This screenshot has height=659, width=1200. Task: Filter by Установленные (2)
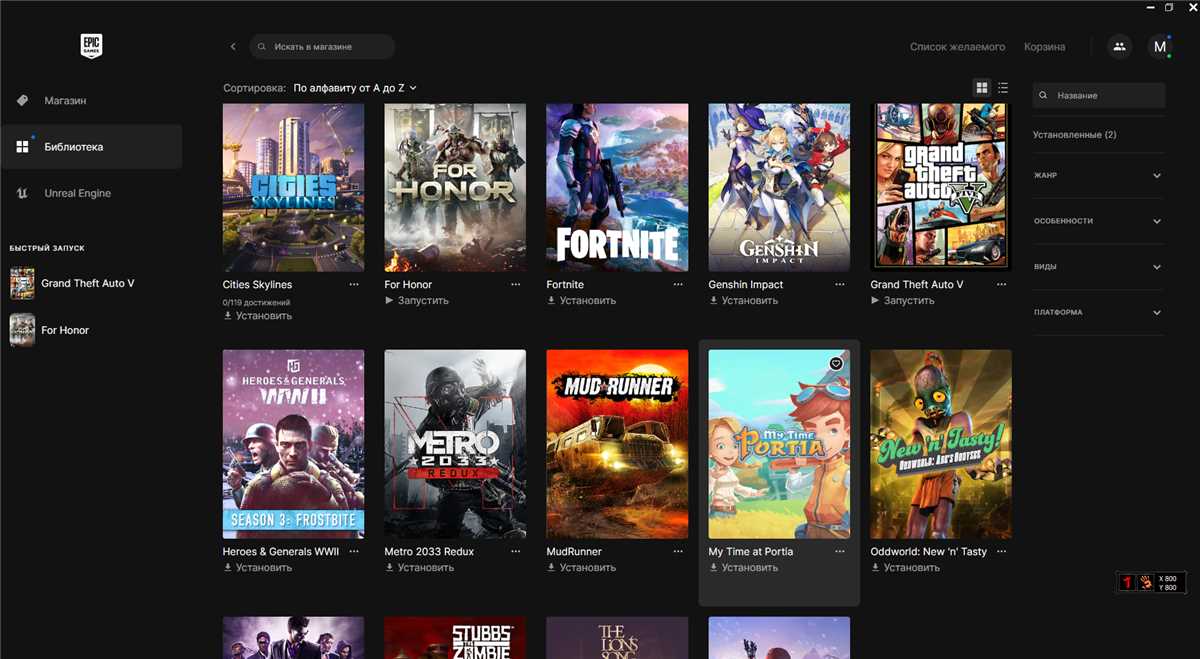[1075, 135]
